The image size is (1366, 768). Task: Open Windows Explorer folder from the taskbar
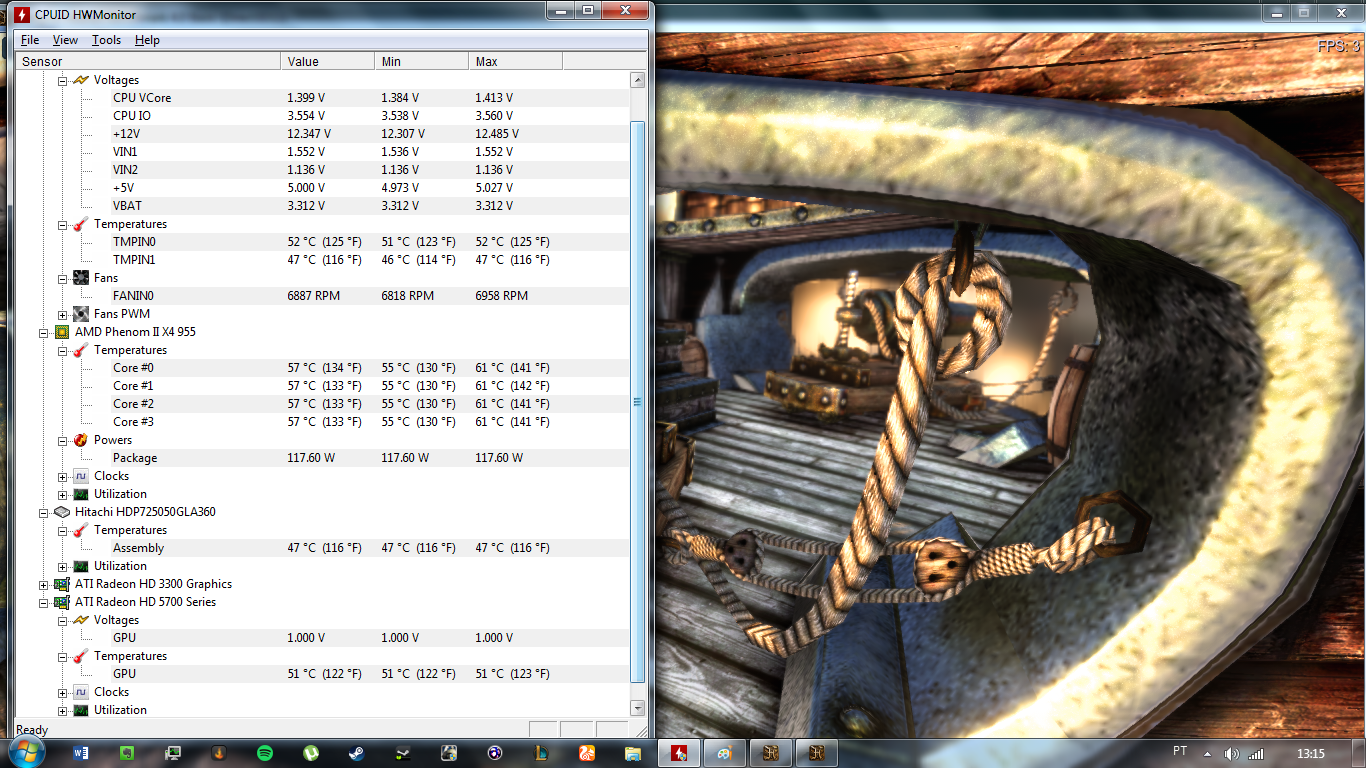pos(633,753)
